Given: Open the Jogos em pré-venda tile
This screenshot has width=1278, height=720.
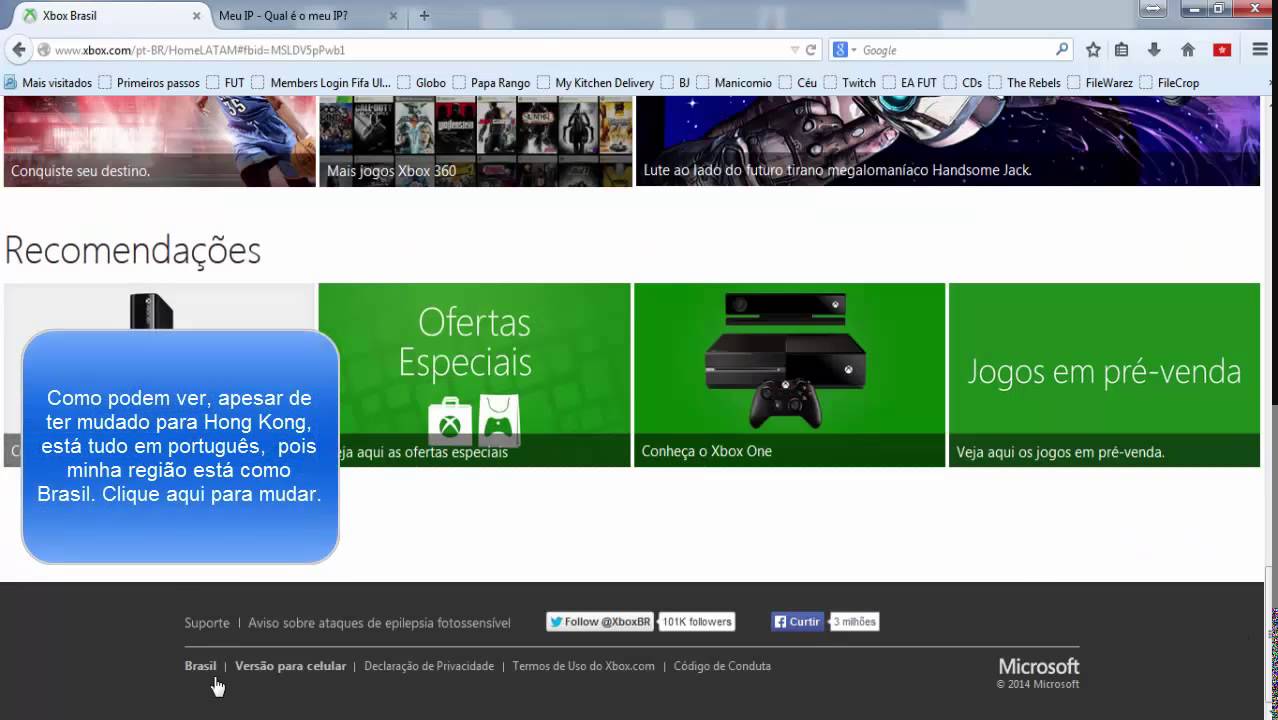Looking at the screenshot, I should pos(1104,375).
